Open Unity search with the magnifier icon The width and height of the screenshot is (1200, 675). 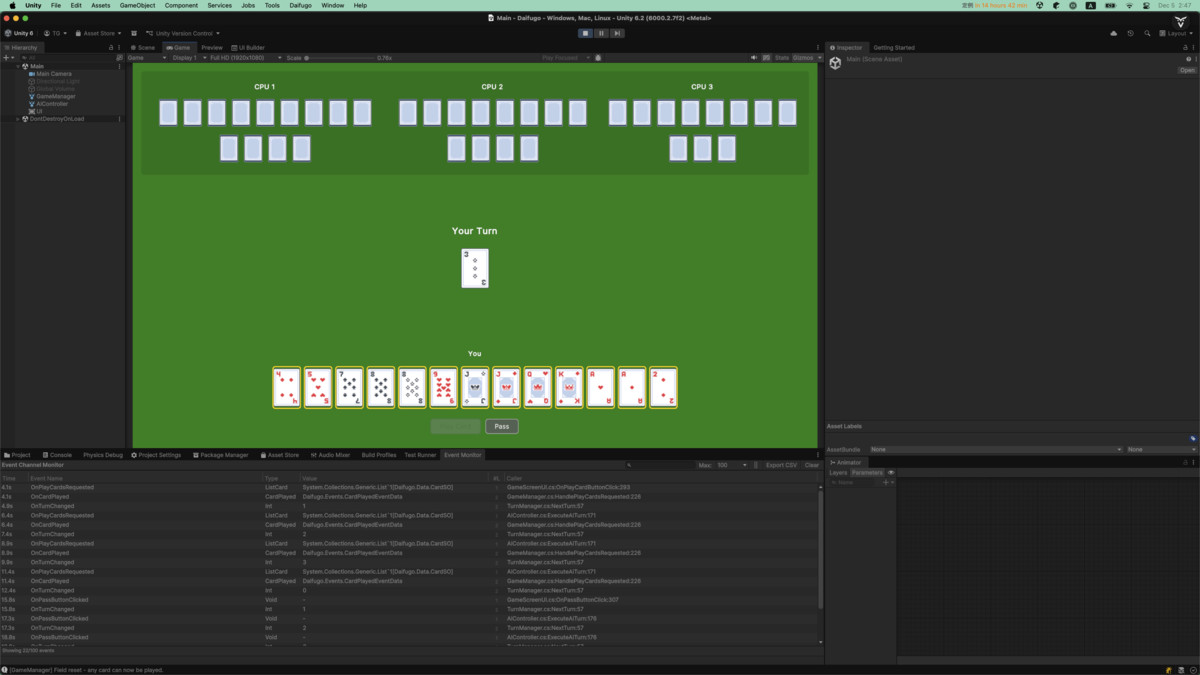coord(1146,32)
